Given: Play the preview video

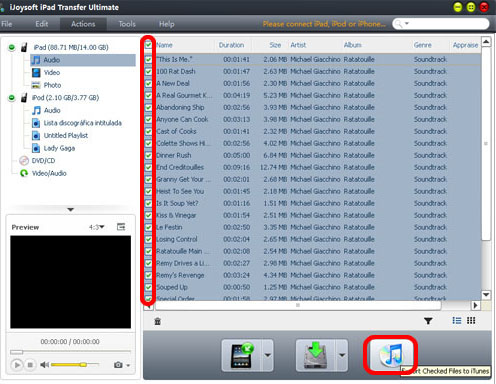Looking at the screenshot, I should tap(17, 365).
